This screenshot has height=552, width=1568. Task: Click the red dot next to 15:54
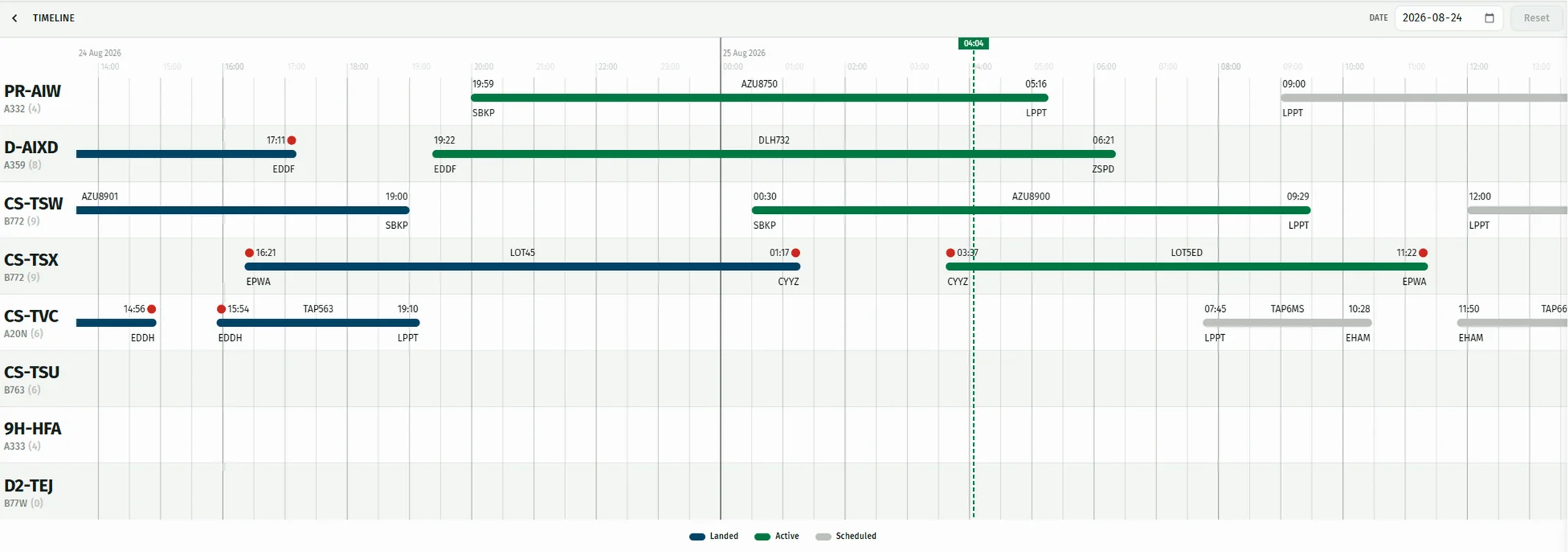click(221, 309)
